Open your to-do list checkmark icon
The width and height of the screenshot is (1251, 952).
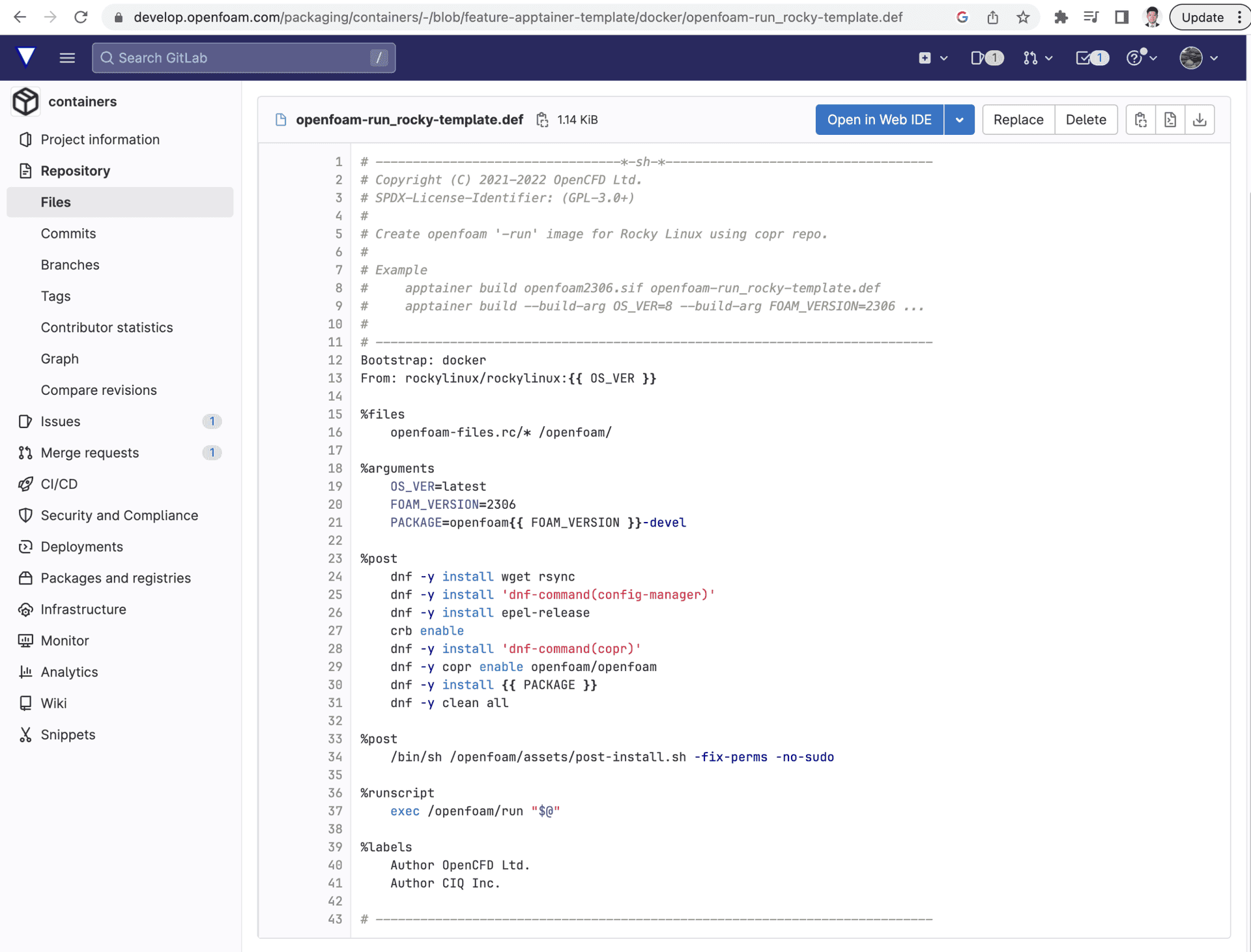click(1083, 57)
